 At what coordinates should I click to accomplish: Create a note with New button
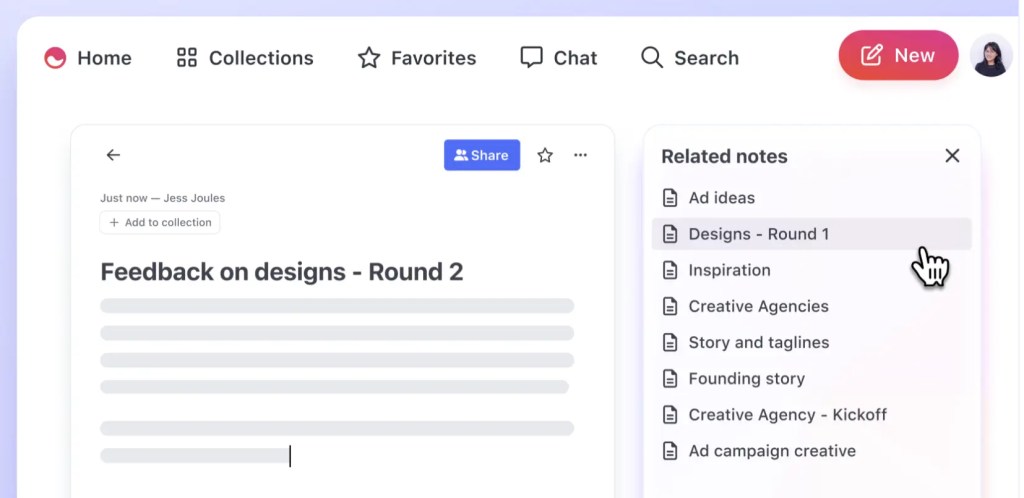tap(897, 55)
